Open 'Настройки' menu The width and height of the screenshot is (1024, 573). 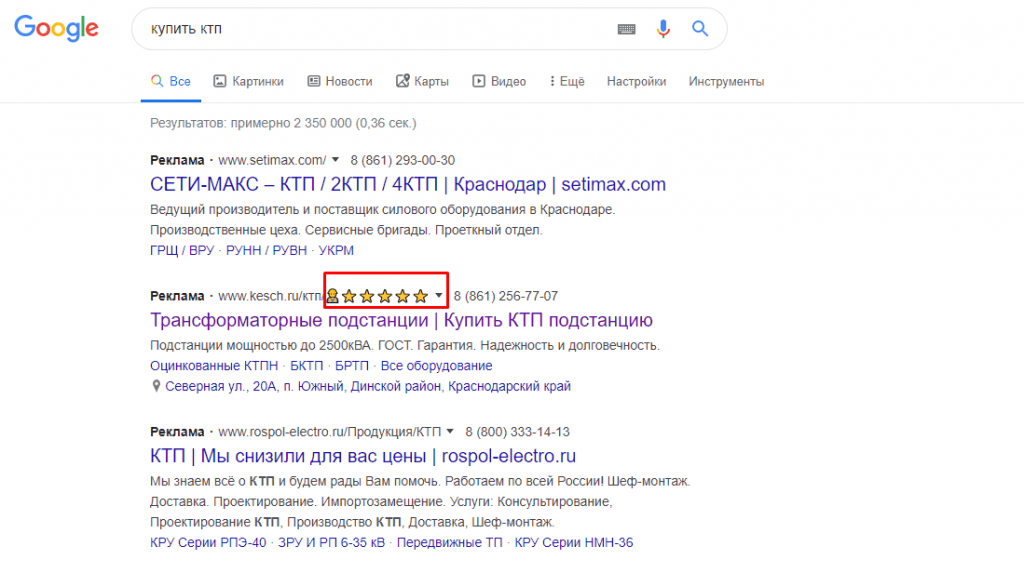point(637,82)
